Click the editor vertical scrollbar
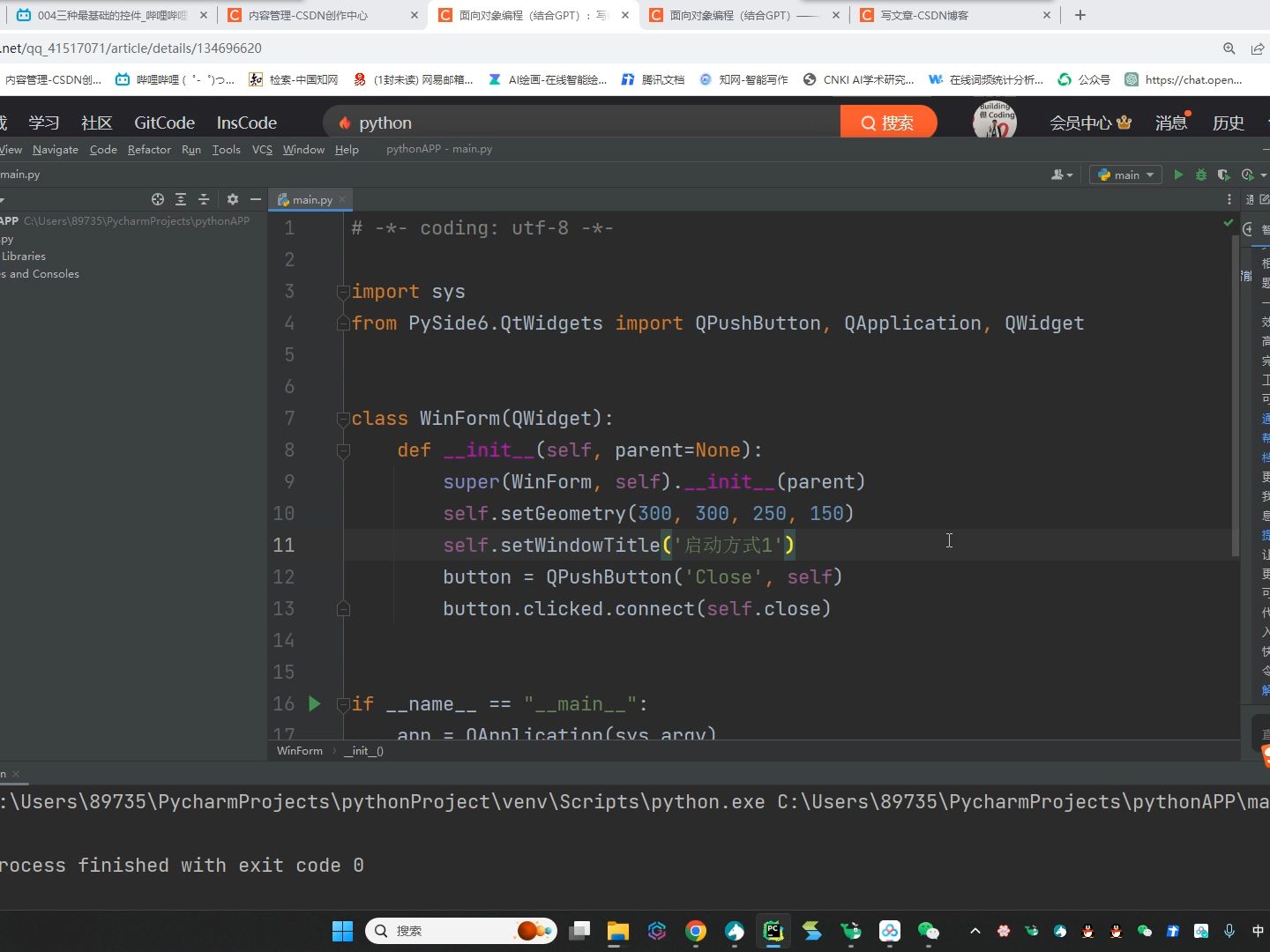Screen dimensions: 1270x952 (1236, 397)
